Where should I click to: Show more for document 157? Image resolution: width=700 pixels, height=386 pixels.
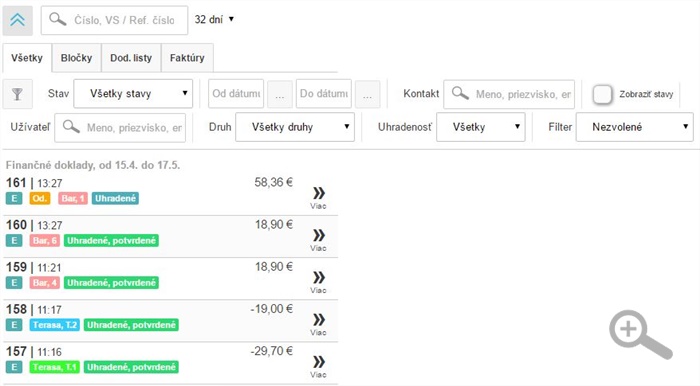point(319,366)
